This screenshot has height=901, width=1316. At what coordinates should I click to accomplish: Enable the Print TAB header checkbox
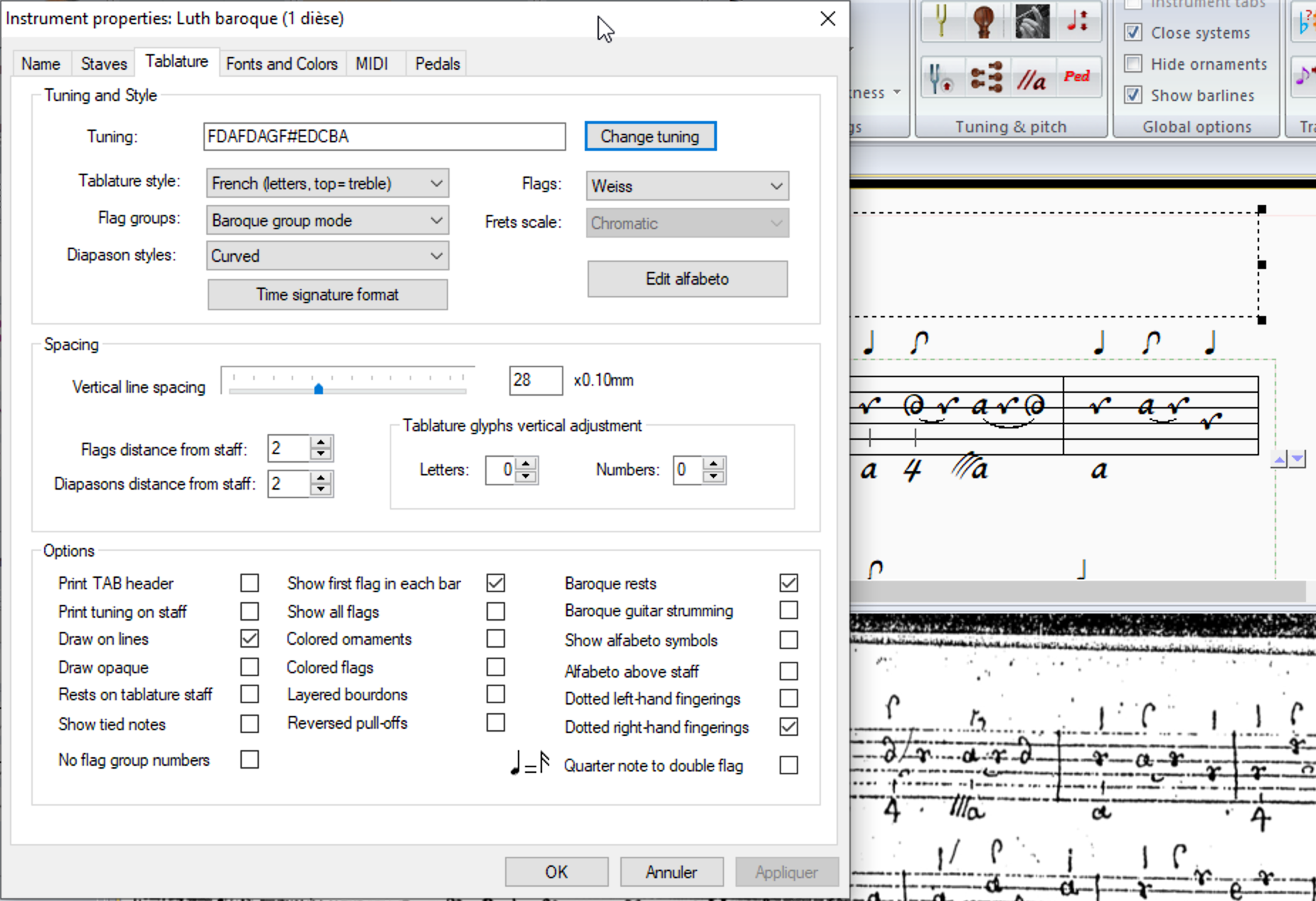tap(250, 583)
